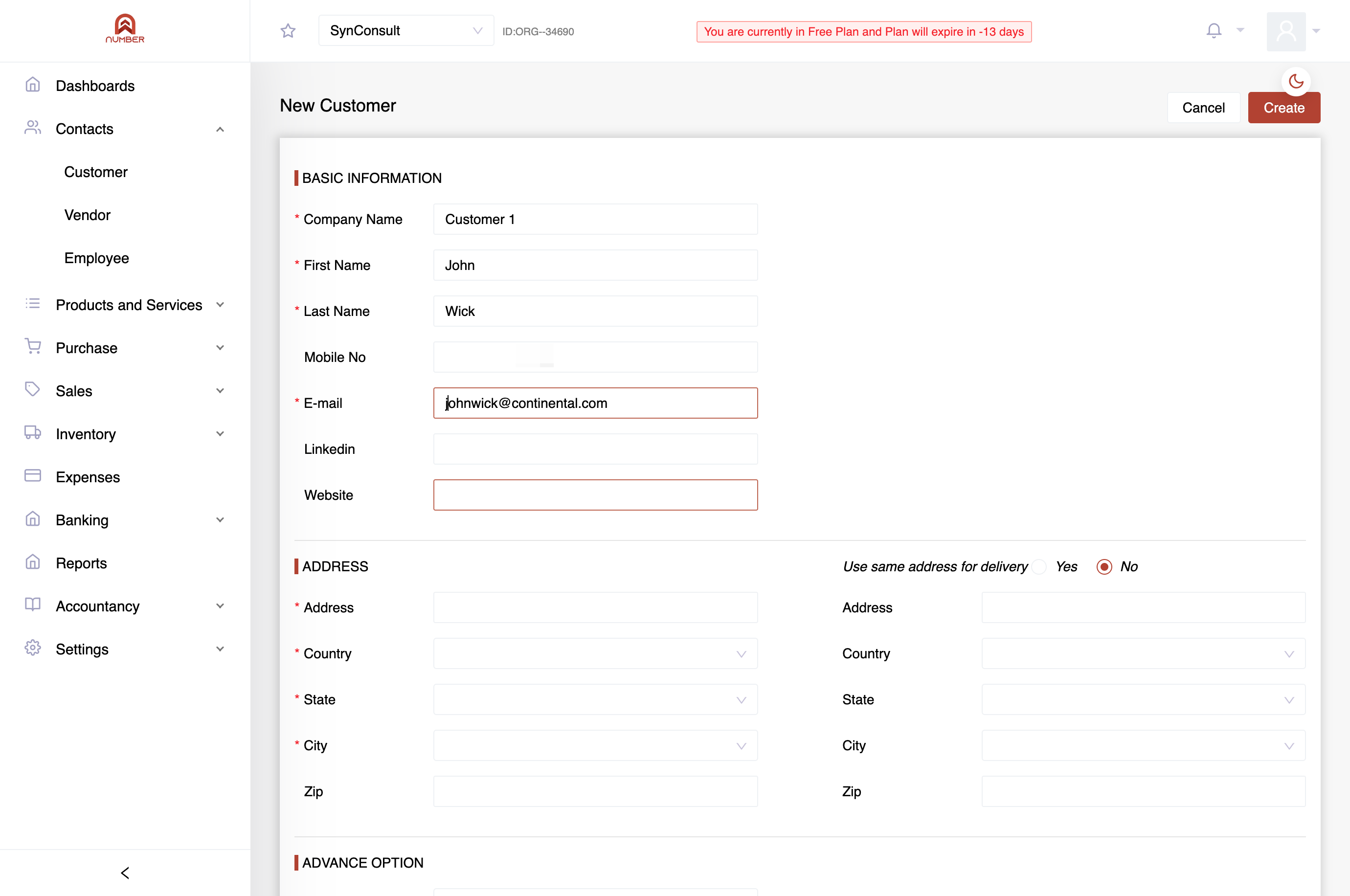Open the Vendor submenu item
Viewport: 1350px width, 896px height.
point(88,215)
